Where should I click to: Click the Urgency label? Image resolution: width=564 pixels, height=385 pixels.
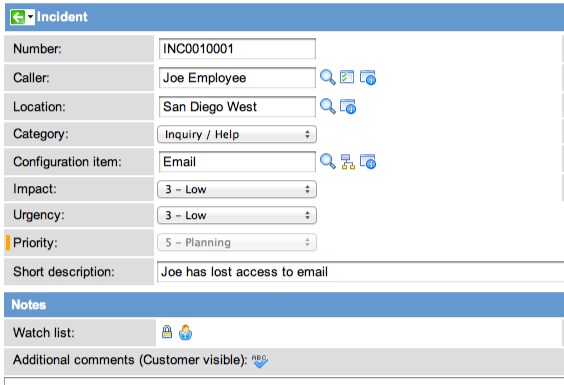click(38, 215)
